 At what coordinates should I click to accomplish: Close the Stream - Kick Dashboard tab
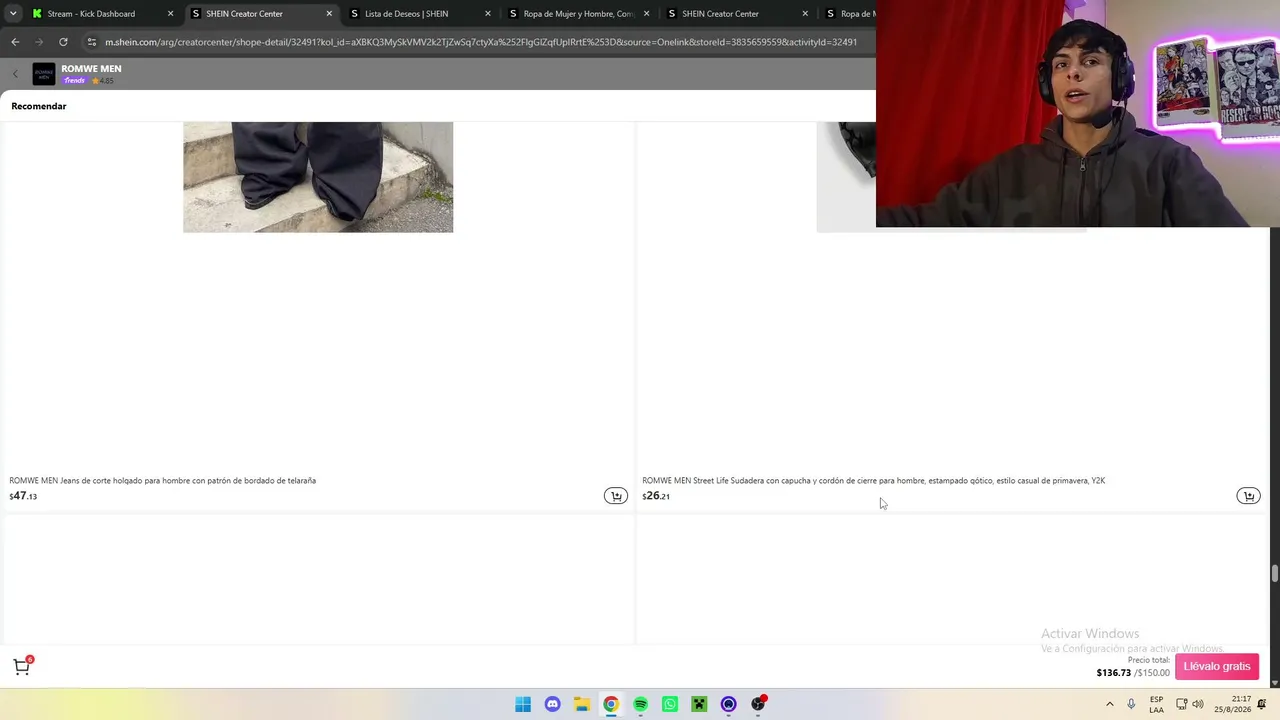tap(170, 14)
